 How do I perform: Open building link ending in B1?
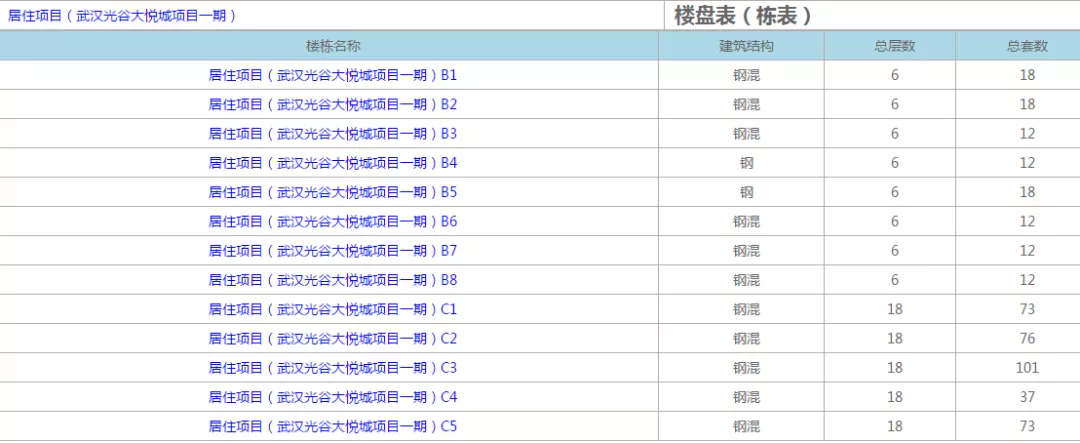coord(333,75)
